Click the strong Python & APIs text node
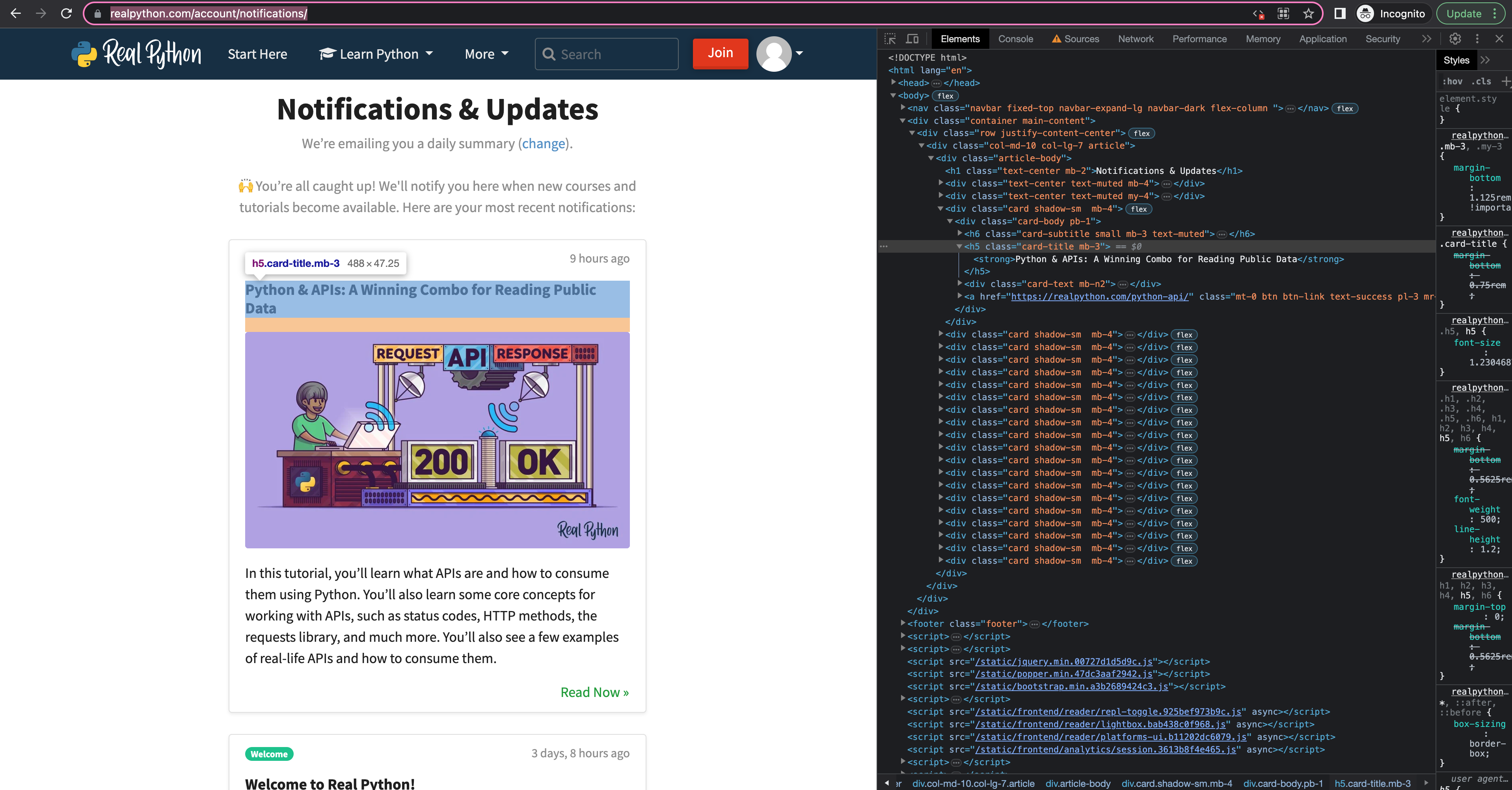1512x790 pixels. coord(1158,259)
